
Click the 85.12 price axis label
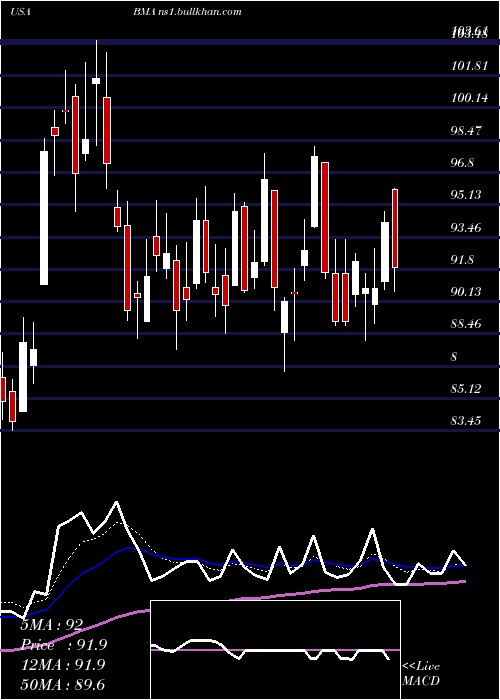(467, 389)
